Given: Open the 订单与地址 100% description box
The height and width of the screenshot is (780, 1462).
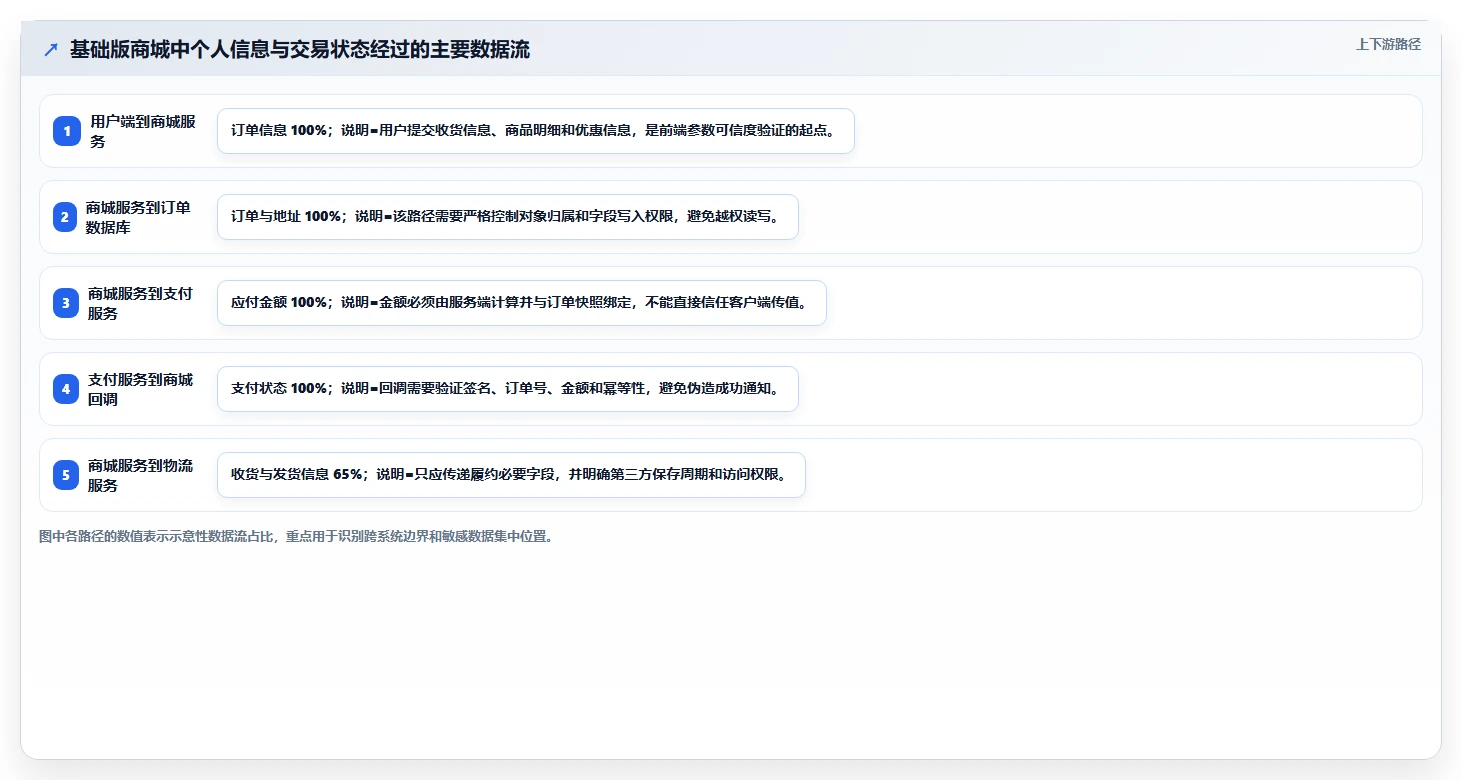Looking at the screenshot, I should [x=508, y=217].
